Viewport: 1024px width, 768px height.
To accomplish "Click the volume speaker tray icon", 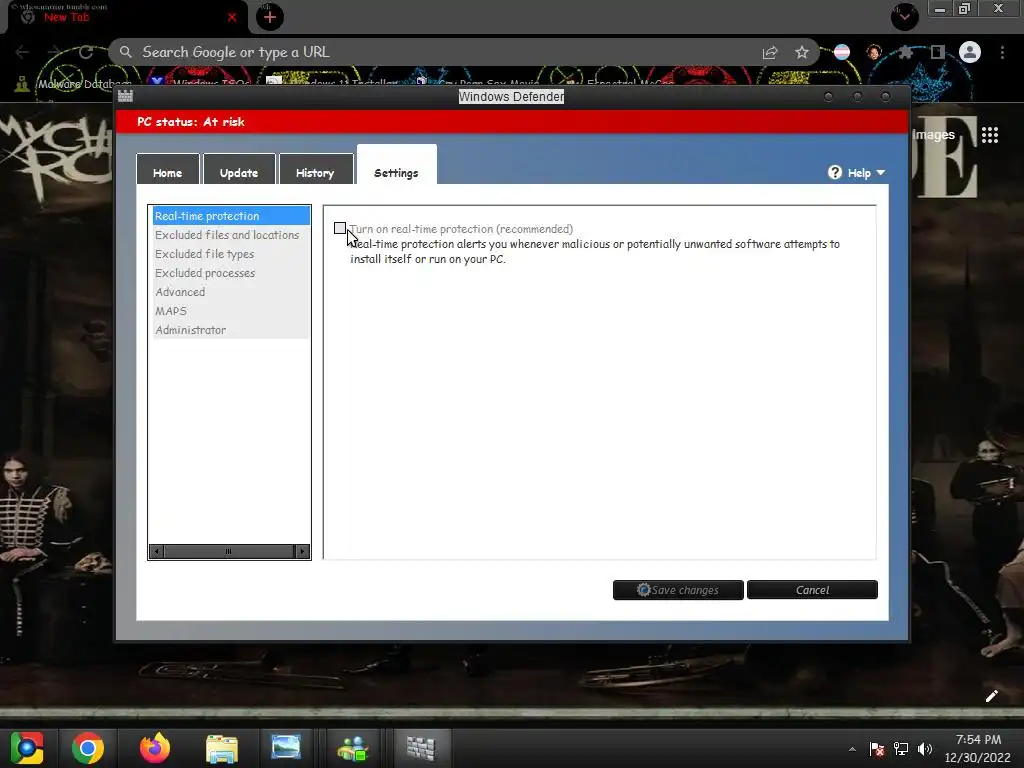I will point(925,748).
